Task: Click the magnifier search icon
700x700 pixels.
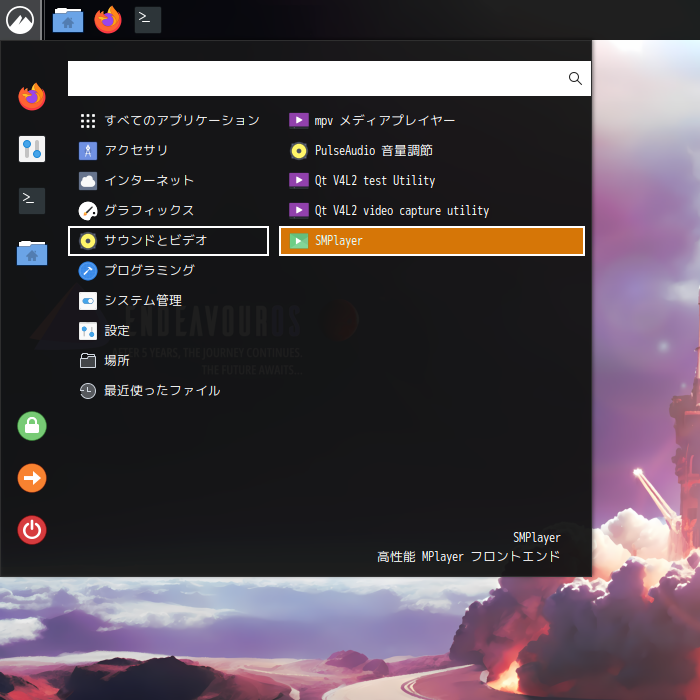Action: tap(575, 79)
